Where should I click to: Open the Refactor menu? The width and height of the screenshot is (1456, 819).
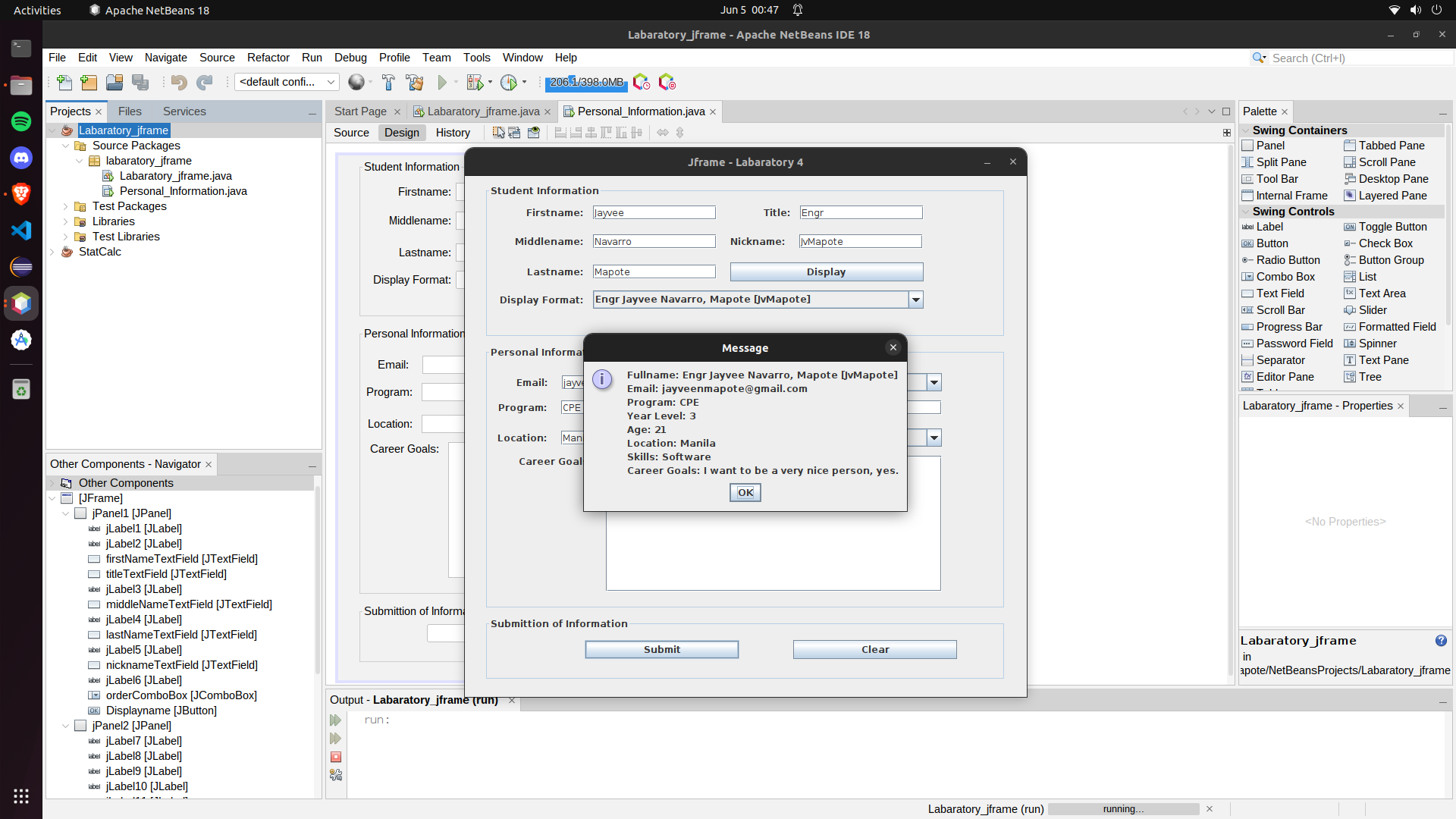[x=268, y=58]
